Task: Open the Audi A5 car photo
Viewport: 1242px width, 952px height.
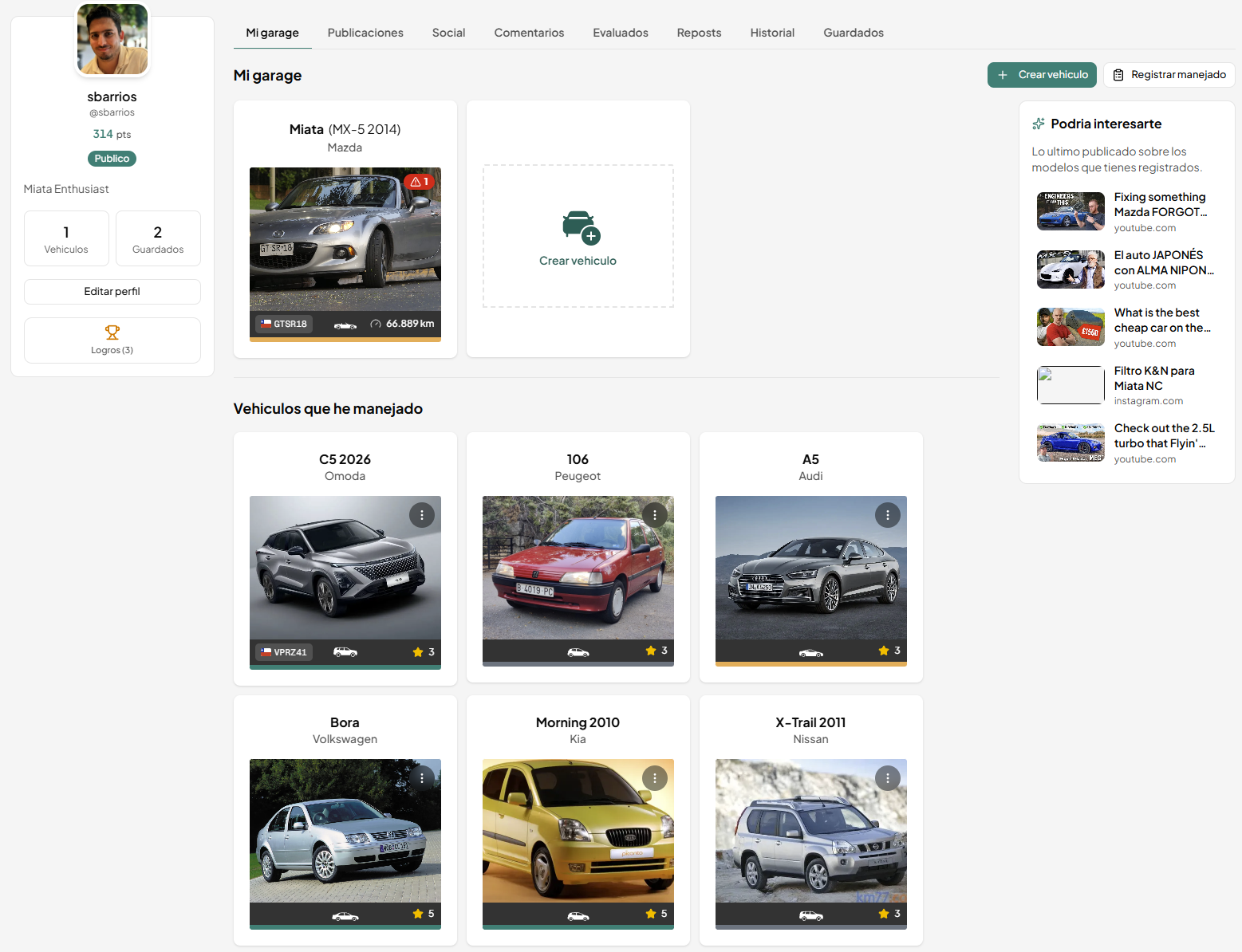Action: tap(811, 568)
